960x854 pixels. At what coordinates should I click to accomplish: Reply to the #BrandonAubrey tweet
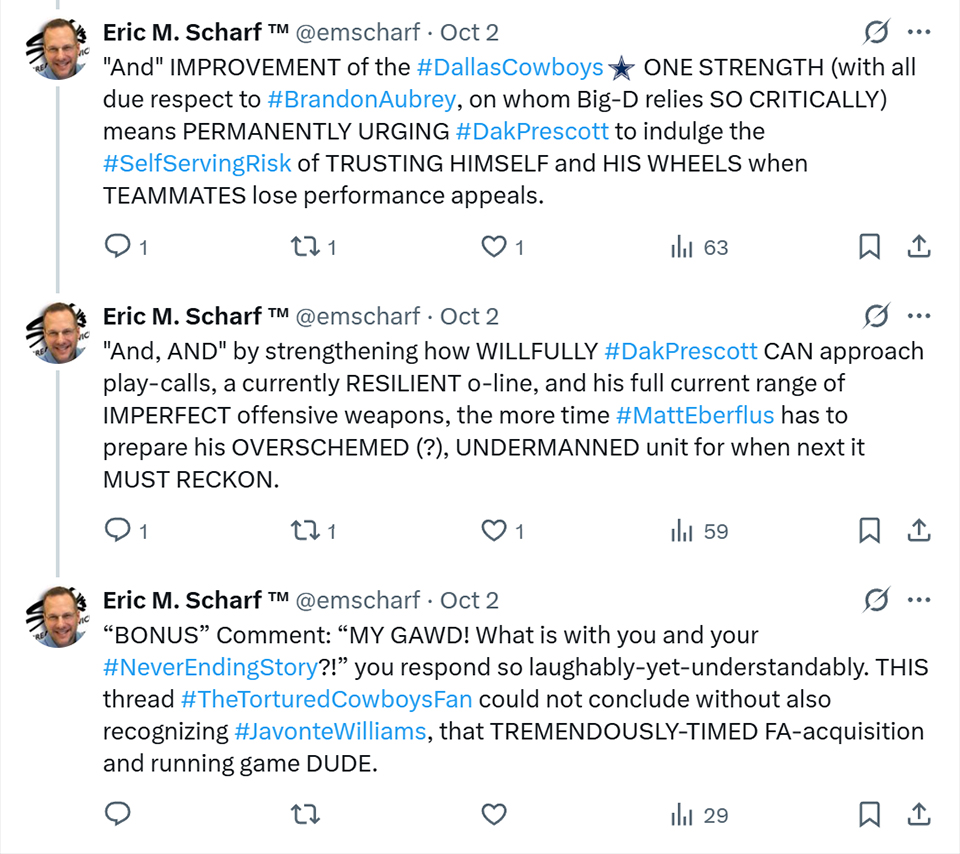pos(118,247)
